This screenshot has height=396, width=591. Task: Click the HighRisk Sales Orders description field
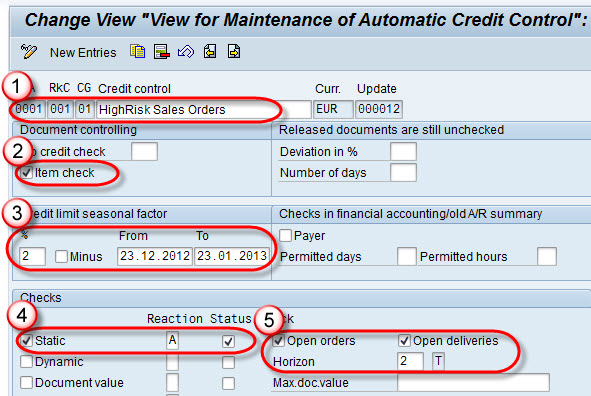204,109
